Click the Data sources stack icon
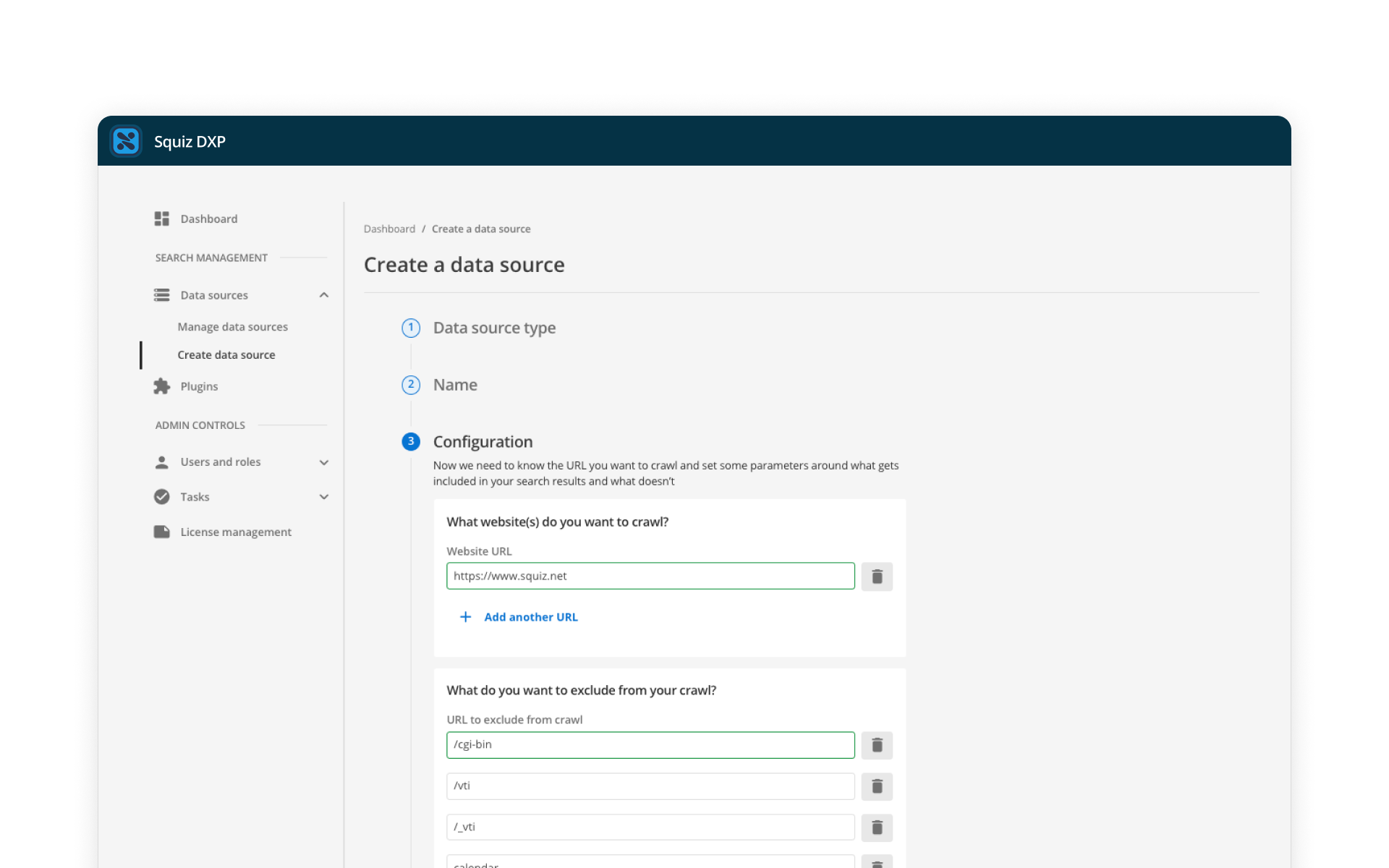Viewport: 1389px width, 868px height. point(161,295)
